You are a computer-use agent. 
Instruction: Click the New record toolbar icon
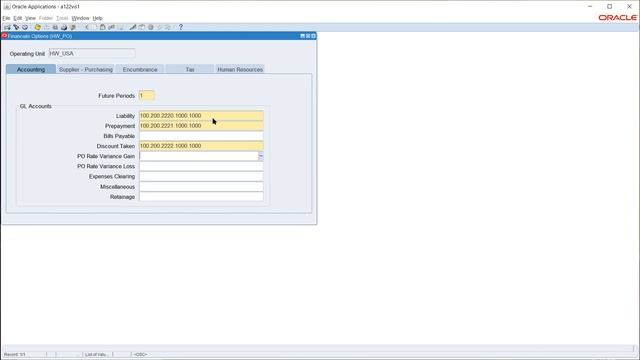(7, 27)
